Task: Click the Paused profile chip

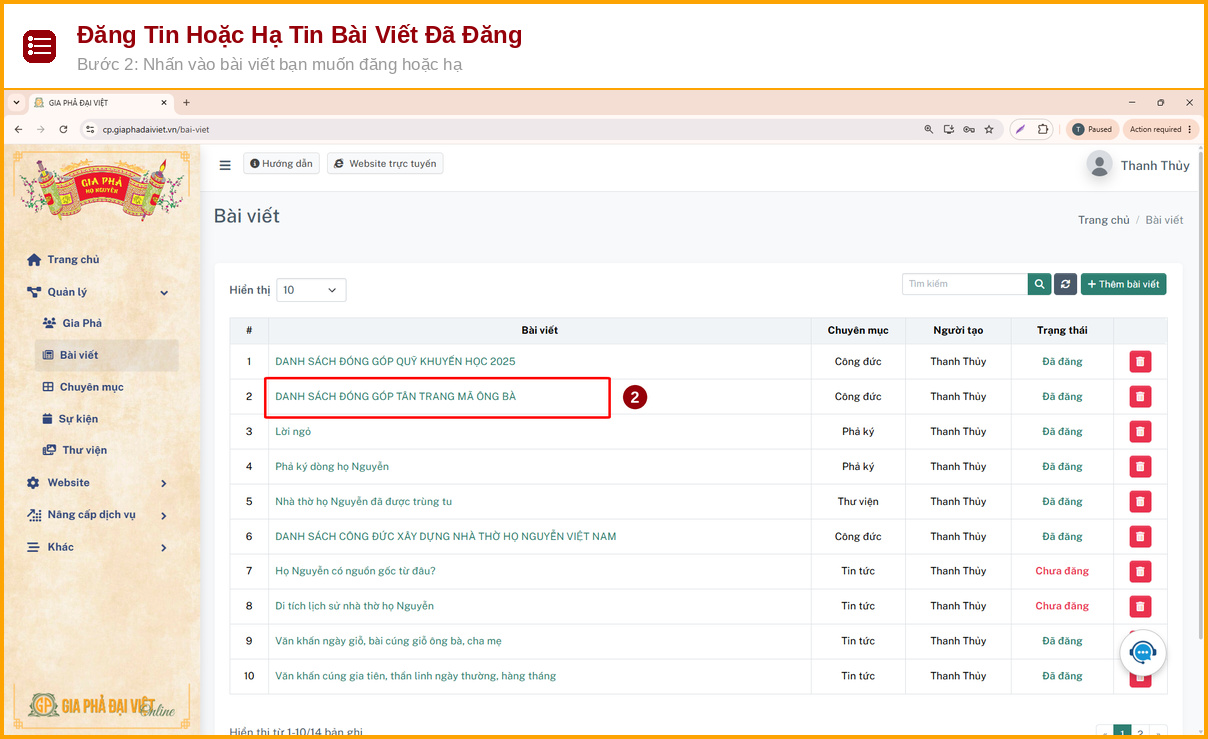Action: point(1092,129)
